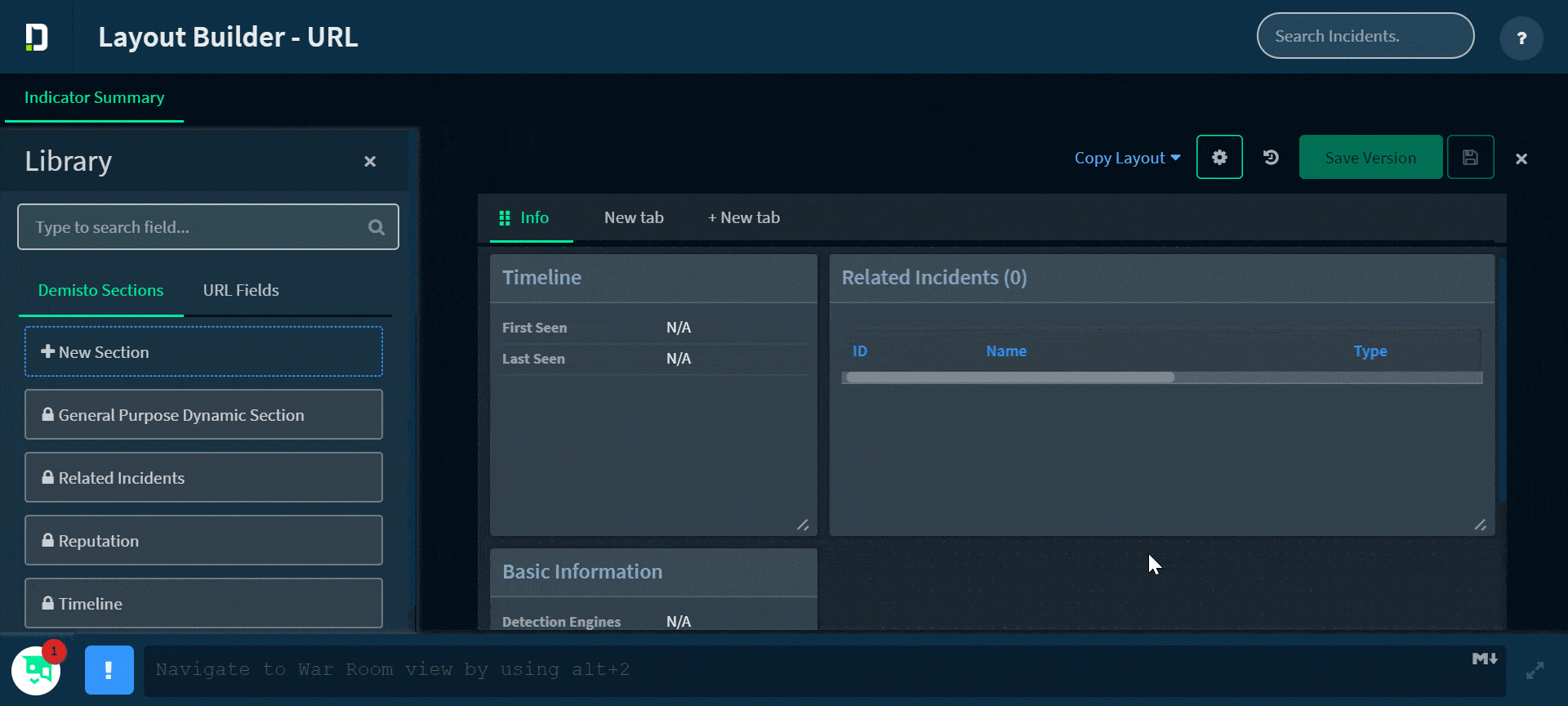The width and height of the screenshot is (1568, 706).
Task: Click the Related Incidents (0) section header
Action: click(1162, 278)
